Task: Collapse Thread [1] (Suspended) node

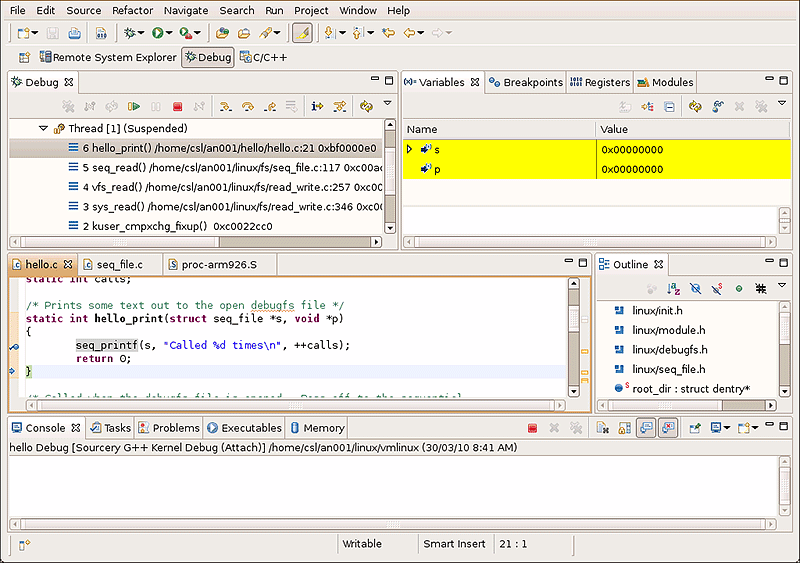Action: coord(43,128)
